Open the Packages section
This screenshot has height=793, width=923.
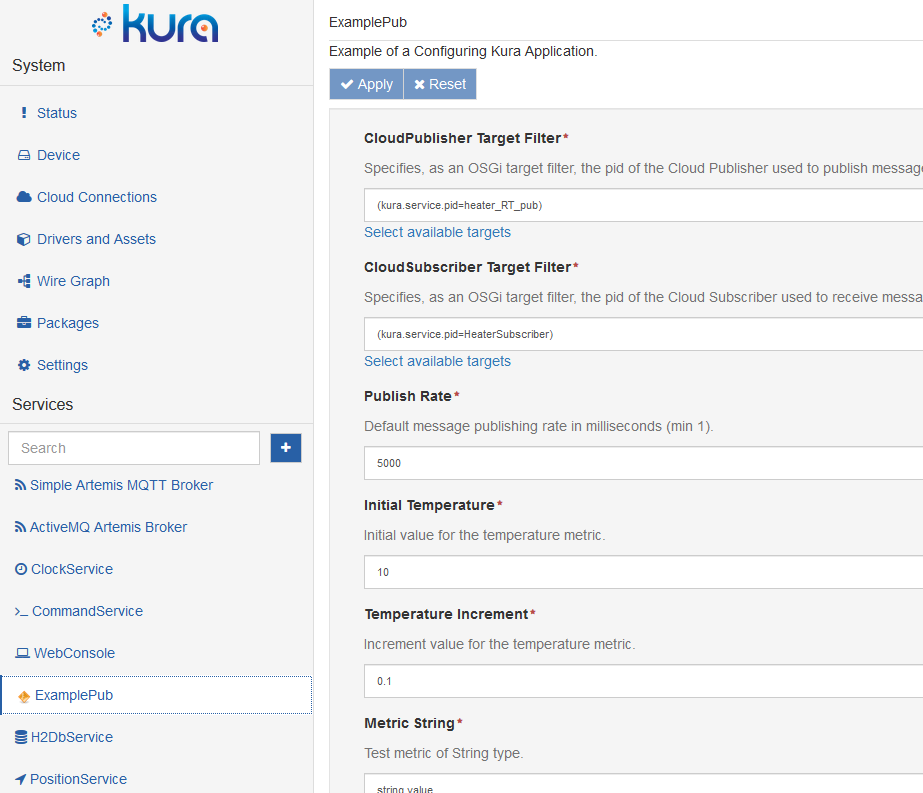[x=68, y=323]
